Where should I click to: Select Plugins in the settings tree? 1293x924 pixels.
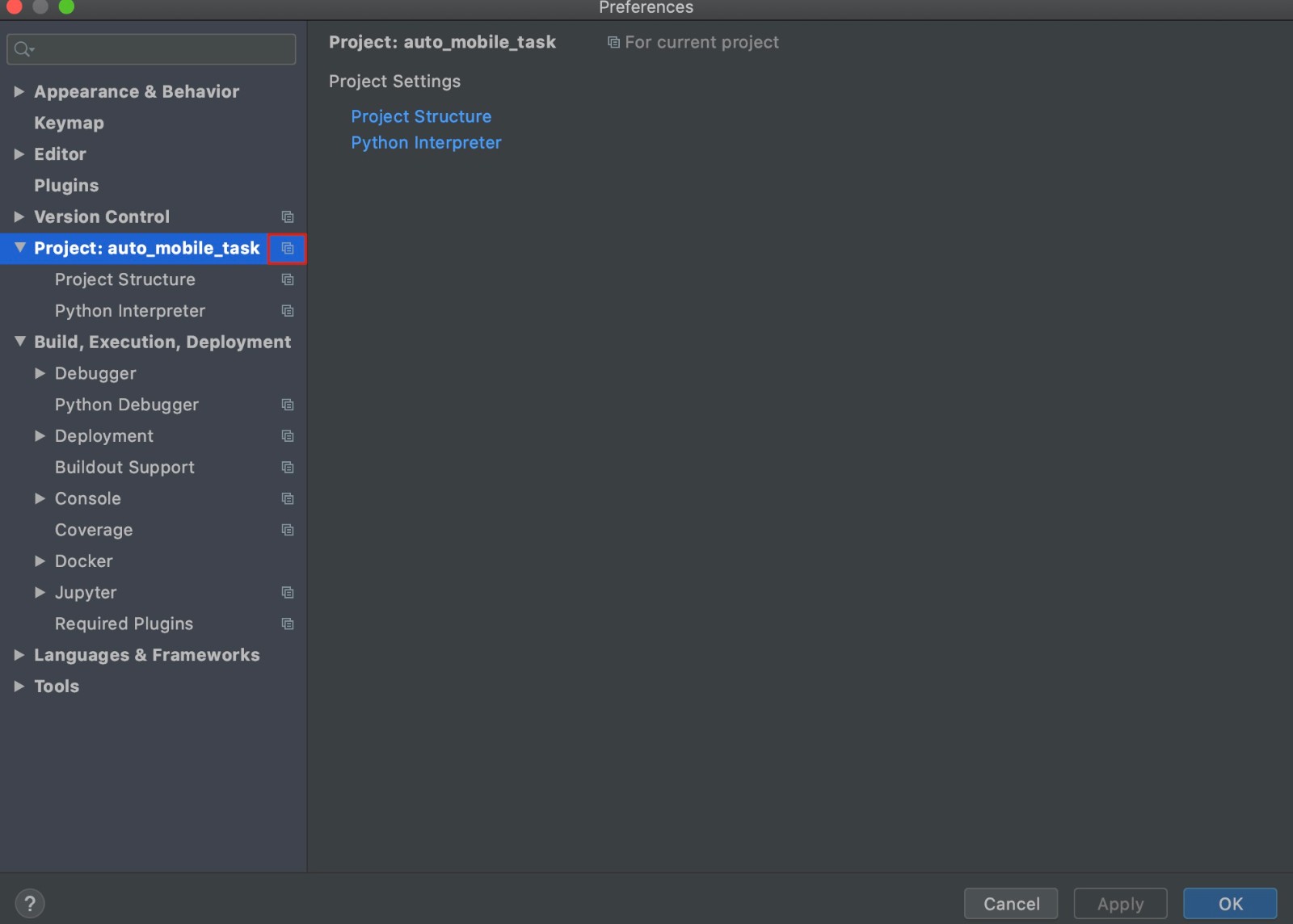pyautogui.click(x=66, y=186)
